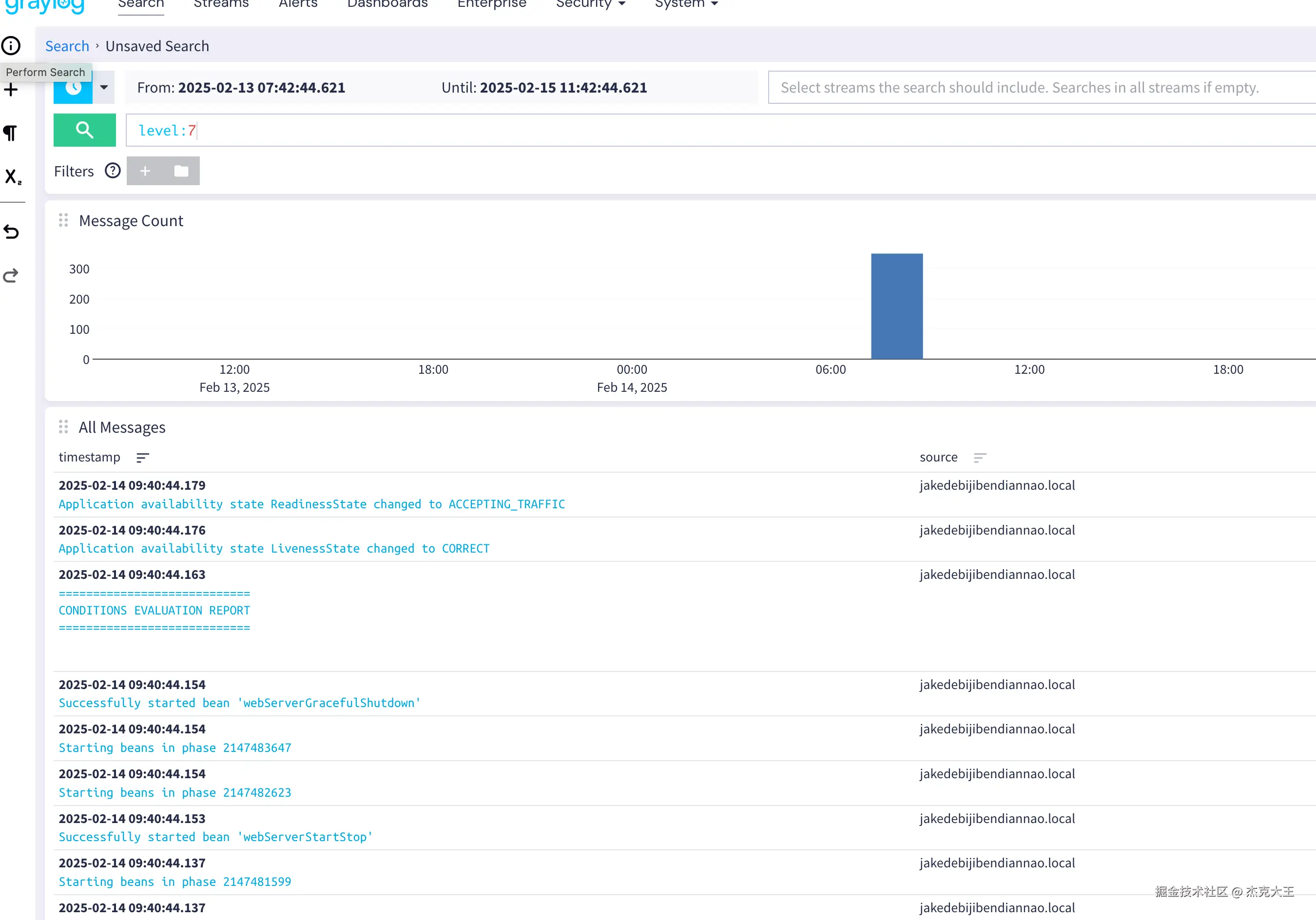Toggle timestamp column sort order

coord(143,458)
